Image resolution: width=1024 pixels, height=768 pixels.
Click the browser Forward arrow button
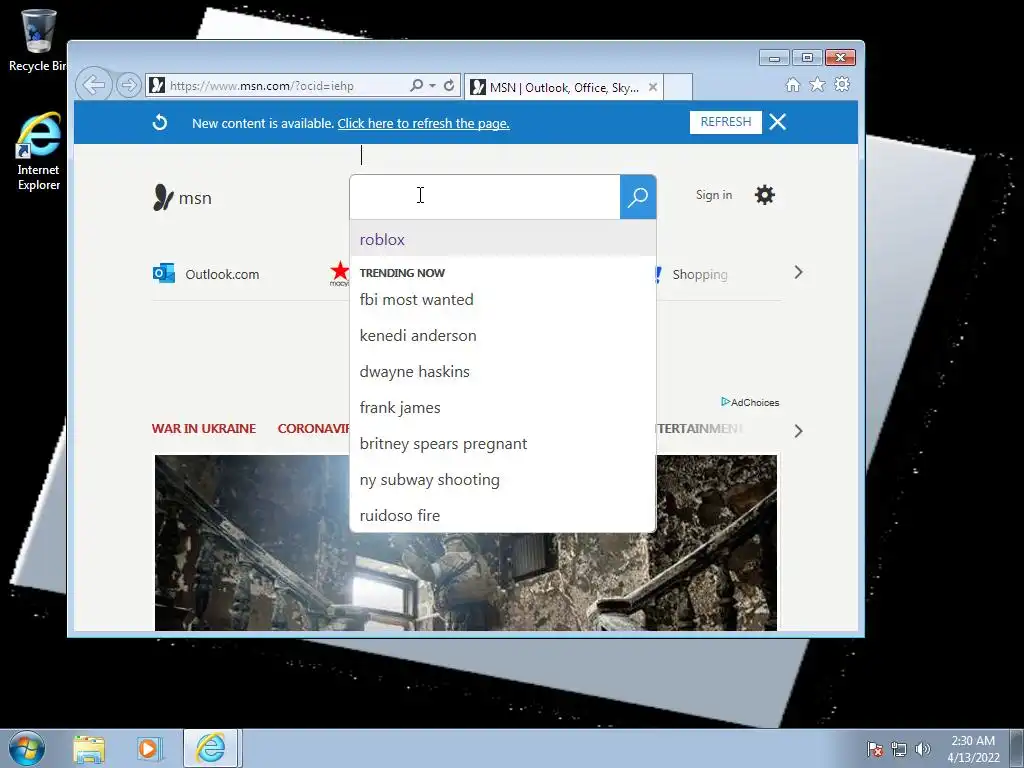pos(129,85)
